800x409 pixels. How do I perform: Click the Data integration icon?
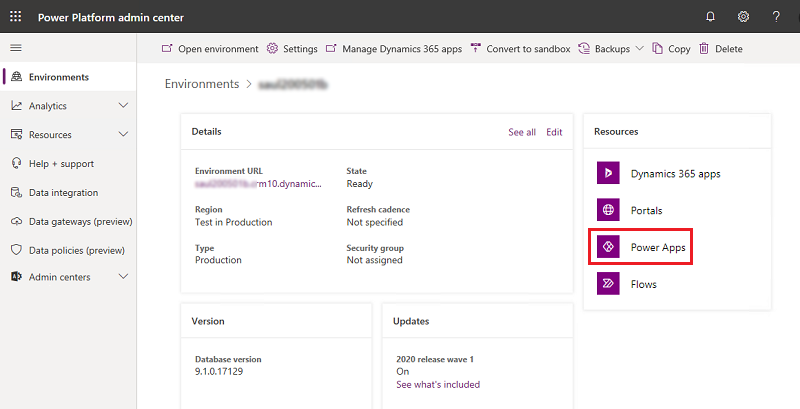[x=17, y=192]
